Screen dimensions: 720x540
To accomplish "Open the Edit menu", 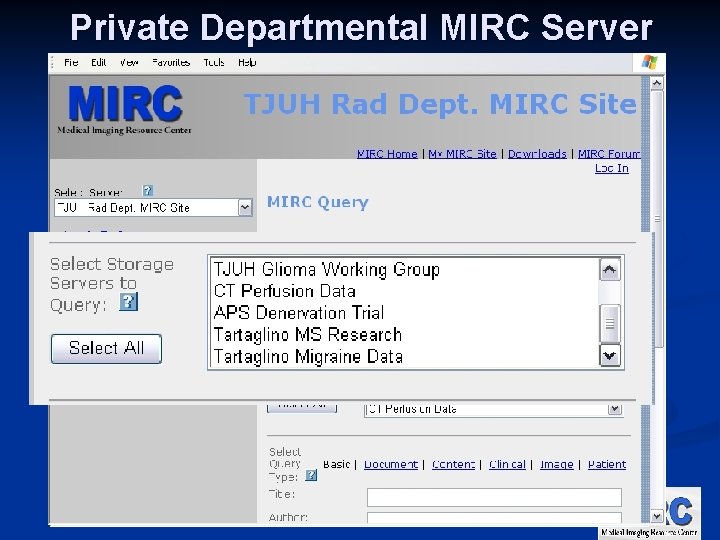I will (98, 62).
